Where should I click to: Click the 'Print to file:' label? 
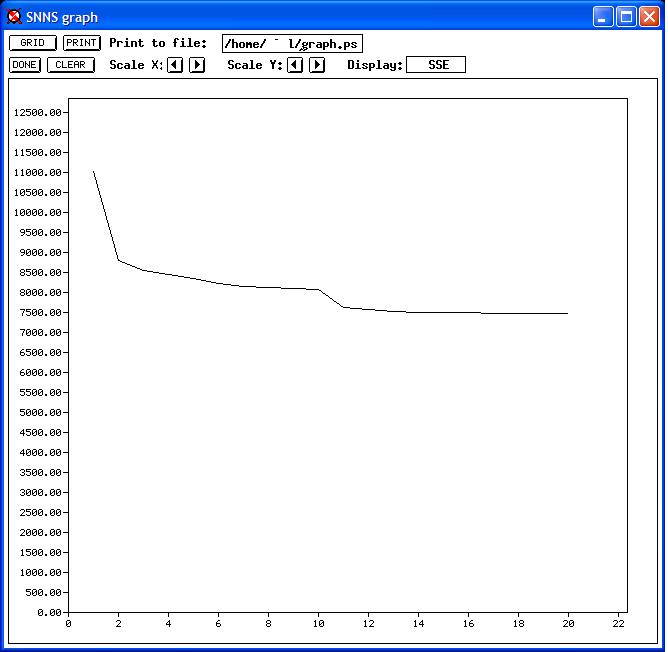click(x=158, y=43)
